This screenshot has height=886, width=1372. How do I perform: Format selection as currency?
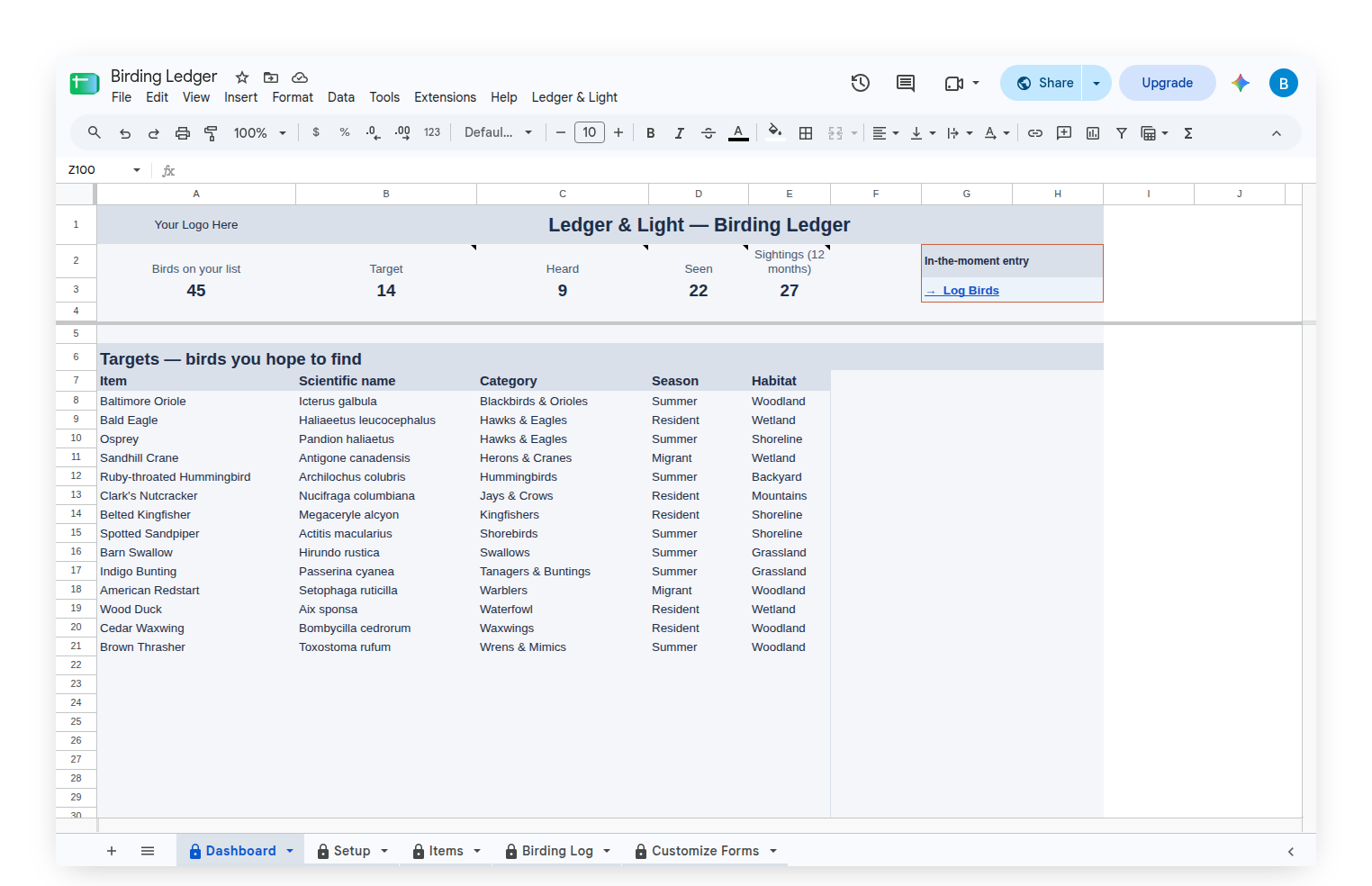point(316,132)
